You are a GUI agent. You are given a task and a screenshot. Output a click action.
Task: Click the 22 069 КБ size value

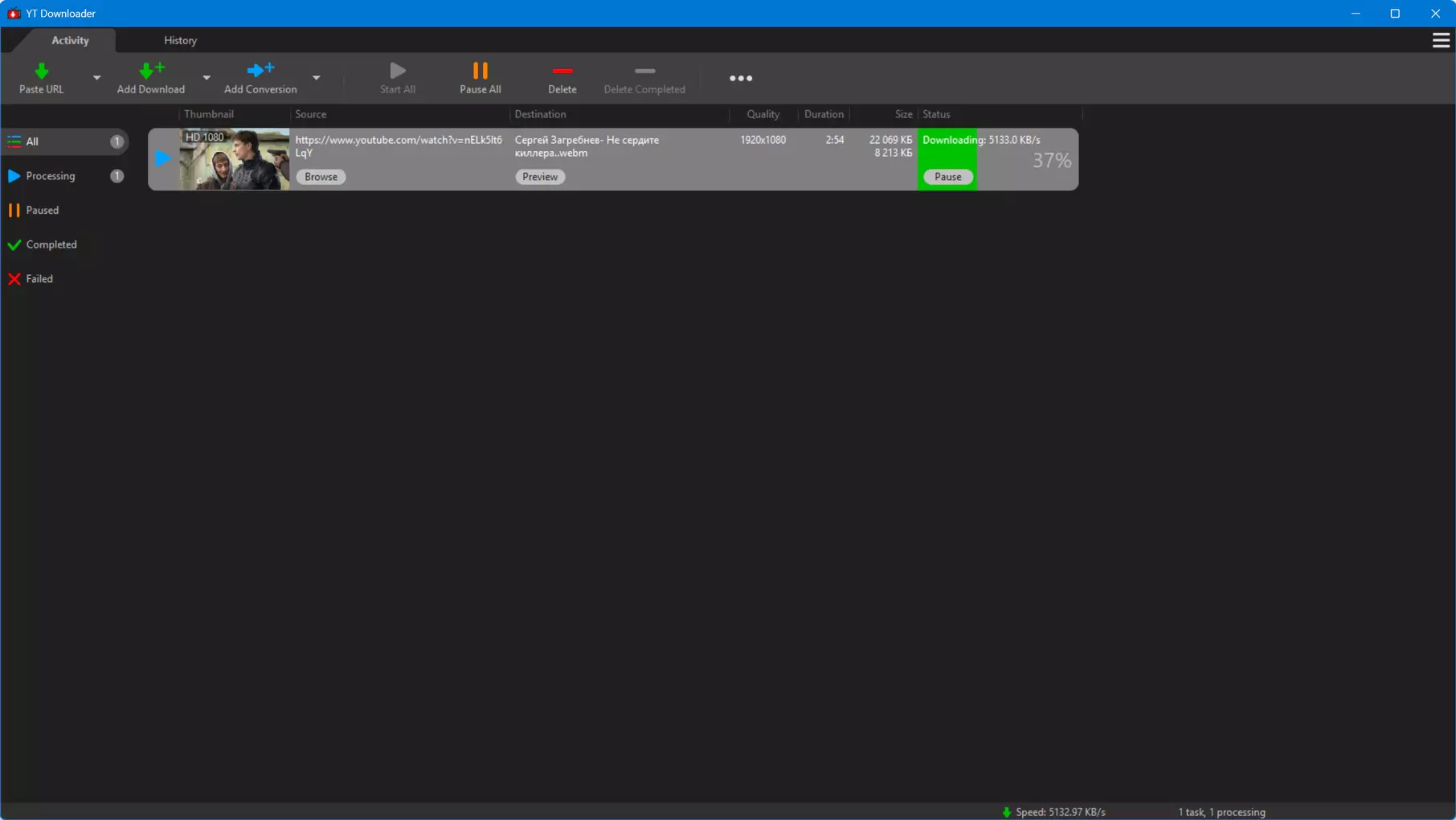coord(890,140)
